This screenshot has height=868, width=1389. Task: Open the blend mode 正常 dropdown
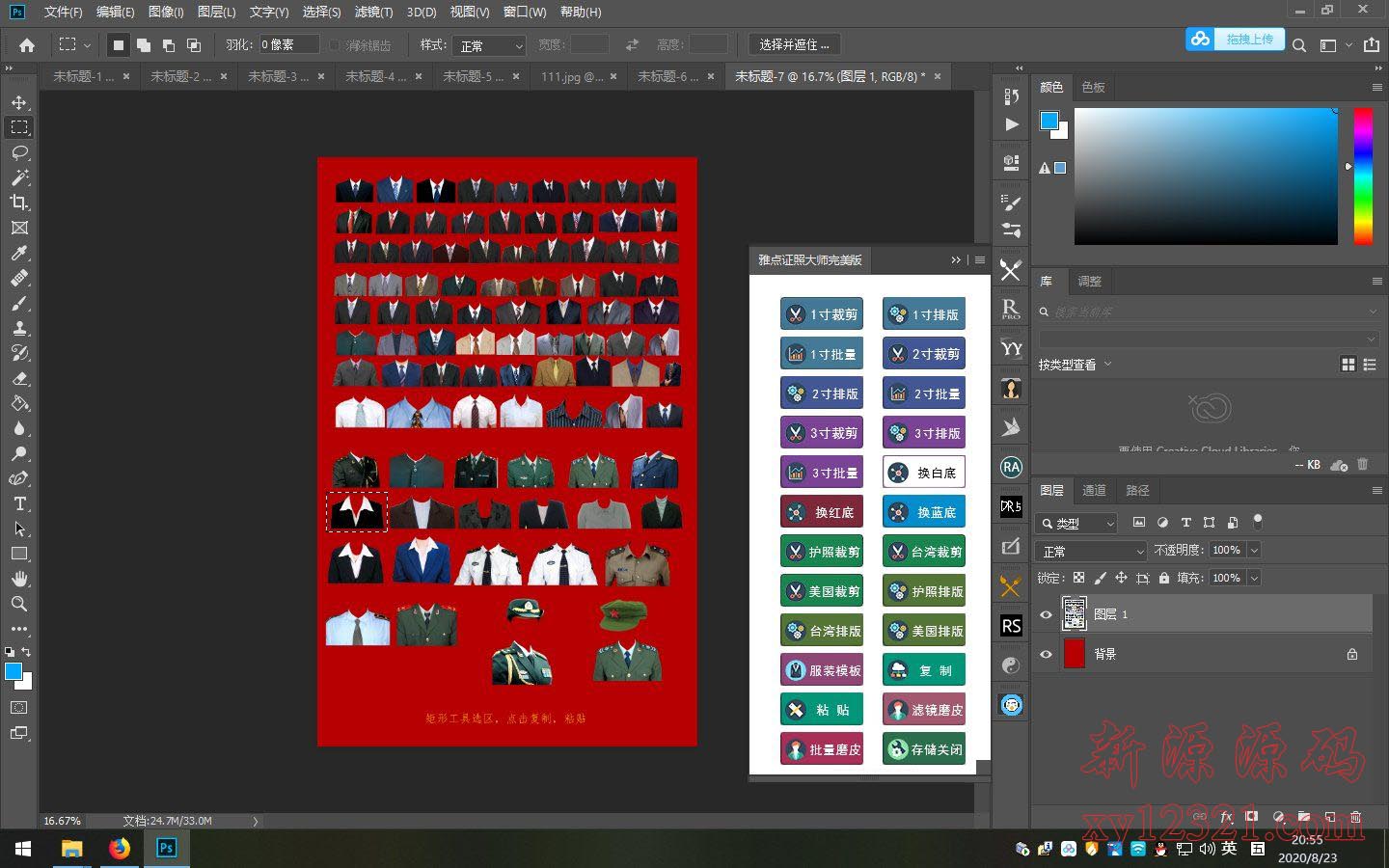click(1091, 551)
